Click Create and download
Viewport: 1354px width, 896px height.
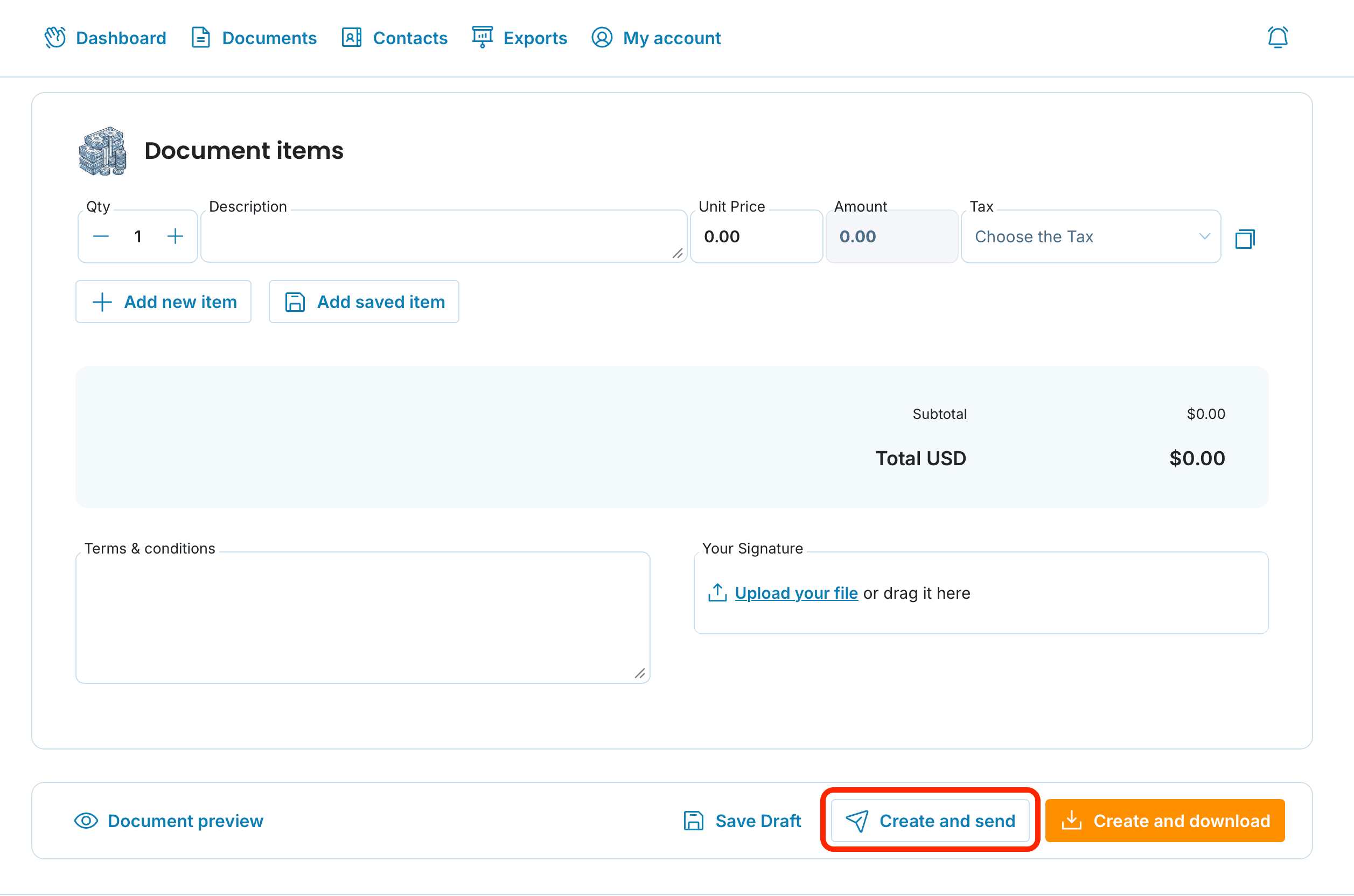1165,821
